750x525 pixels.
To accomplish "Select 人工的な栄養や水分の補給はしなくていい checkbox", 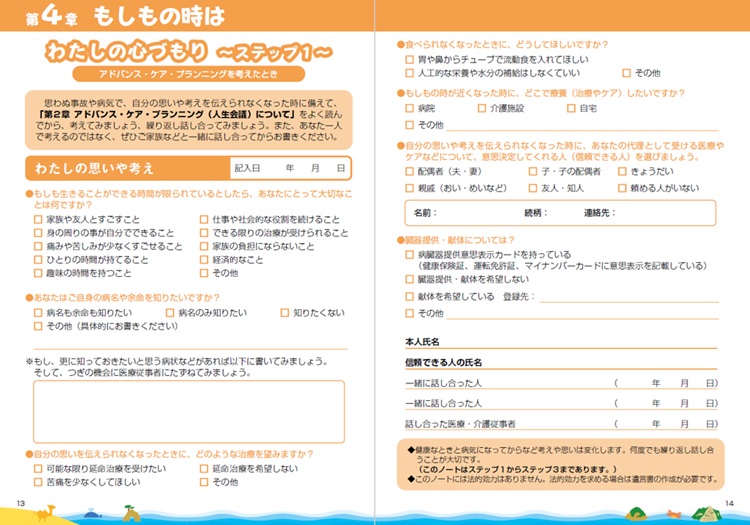I will coord(409,73).
